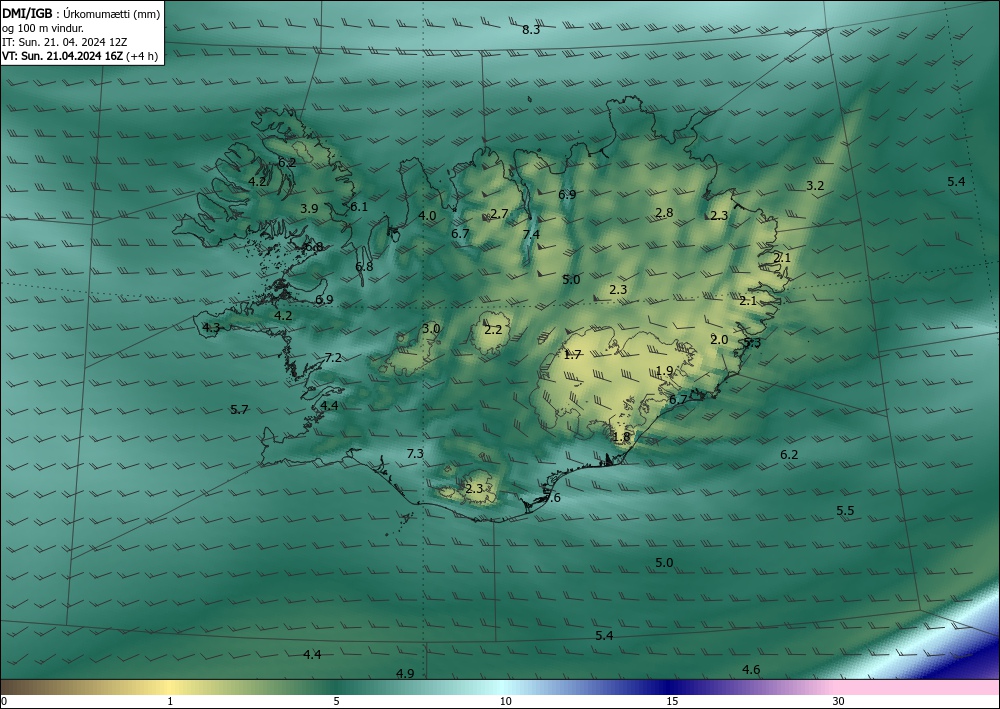Click the 2.0 value in east Iceland

tap(719, 340)
